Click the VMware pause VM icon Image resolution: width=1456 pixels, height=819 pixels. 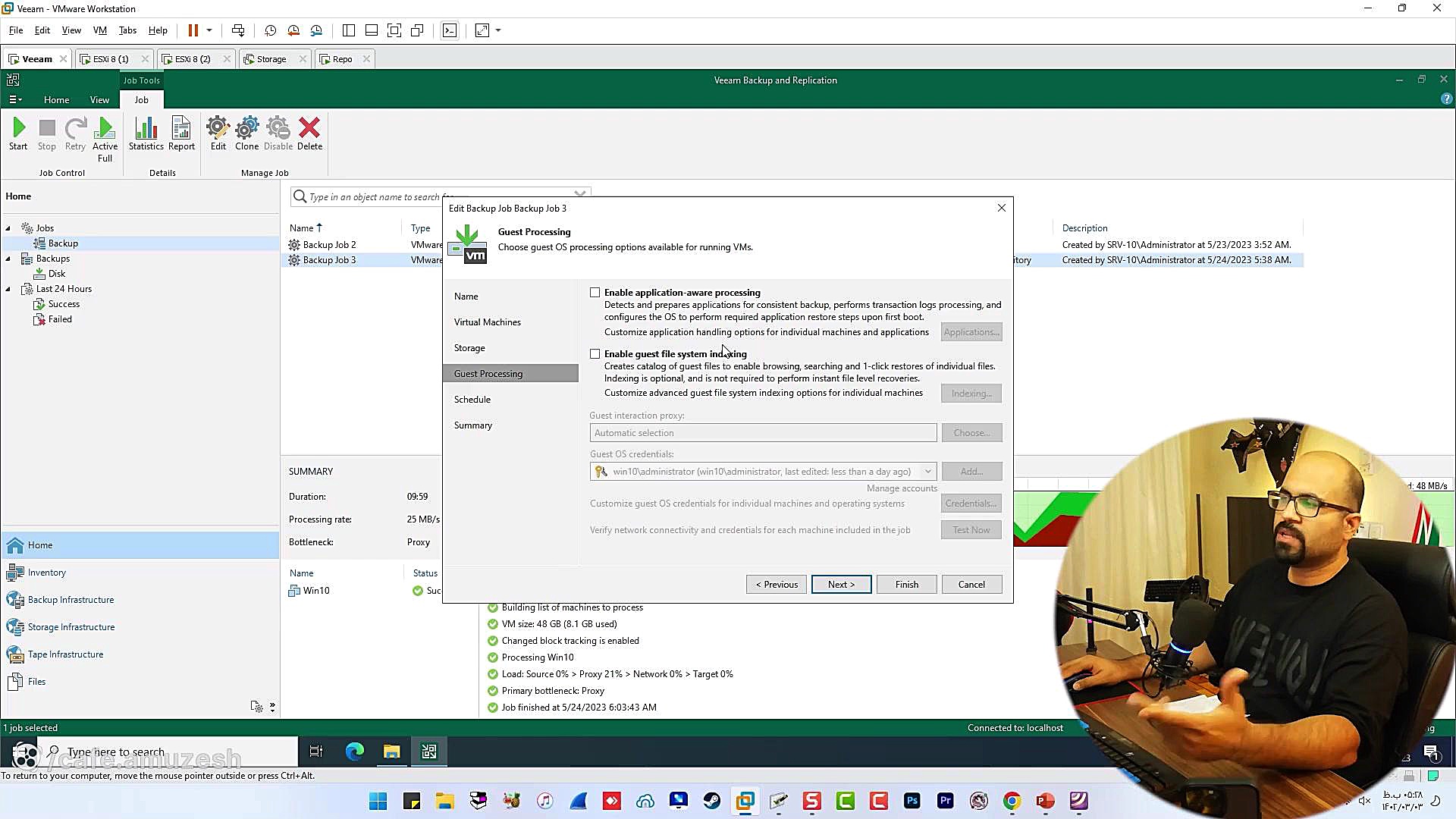tap(193, 30)
